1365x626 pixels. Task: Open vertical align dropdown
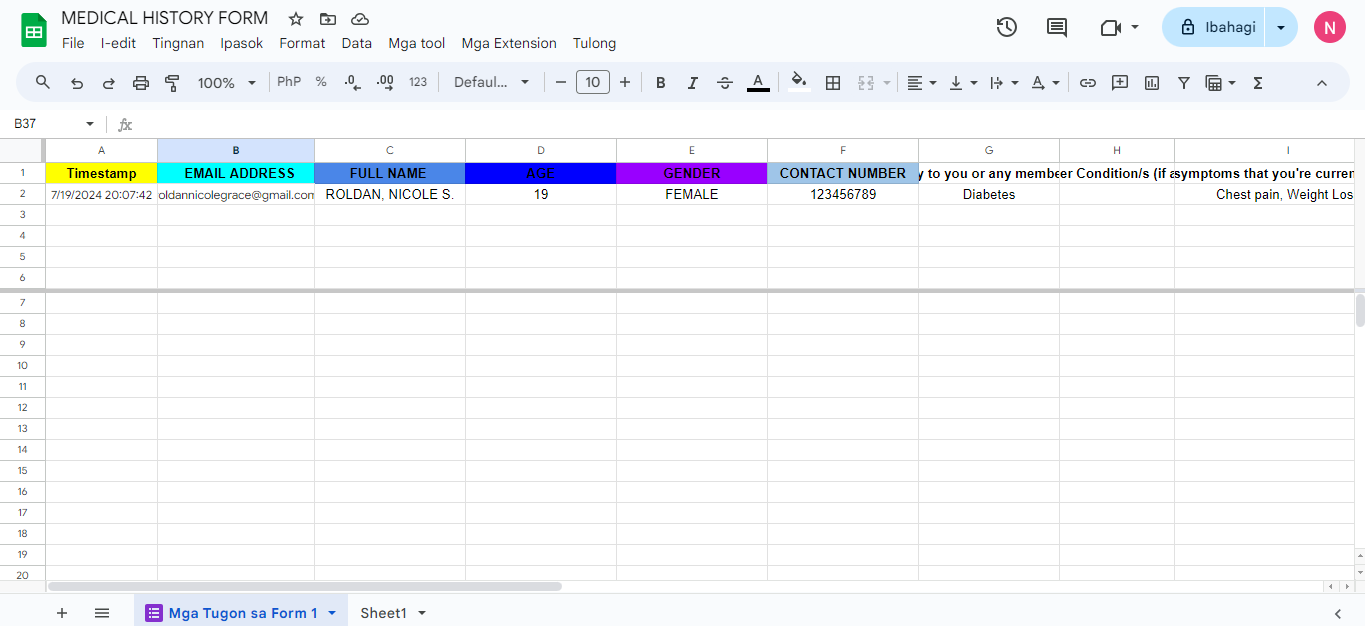(x=964, y=83)
